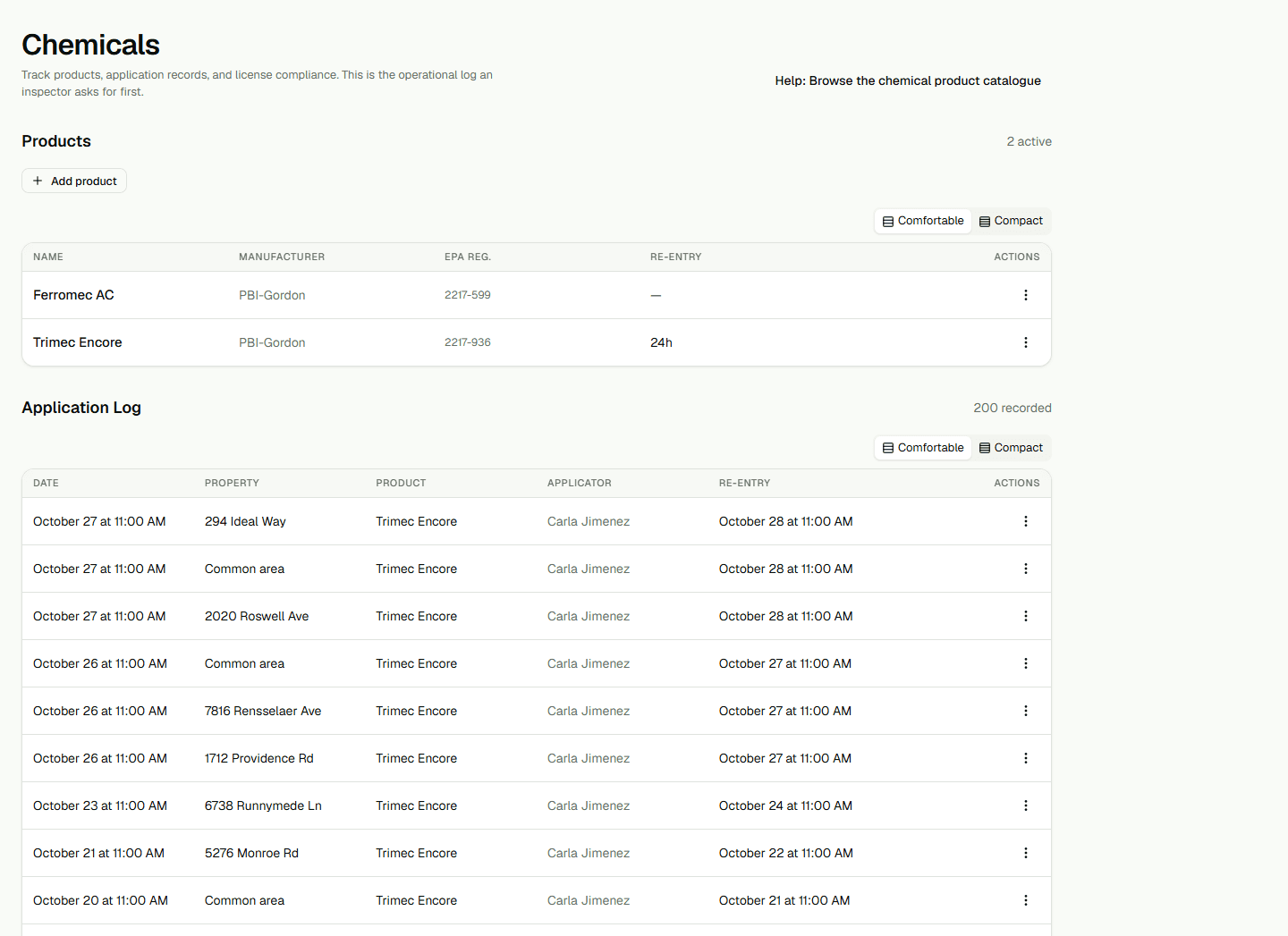This screenshot has width=1288, height=936.
Task: Click the 24h re-entry value
Action: [x=661, y=342]
